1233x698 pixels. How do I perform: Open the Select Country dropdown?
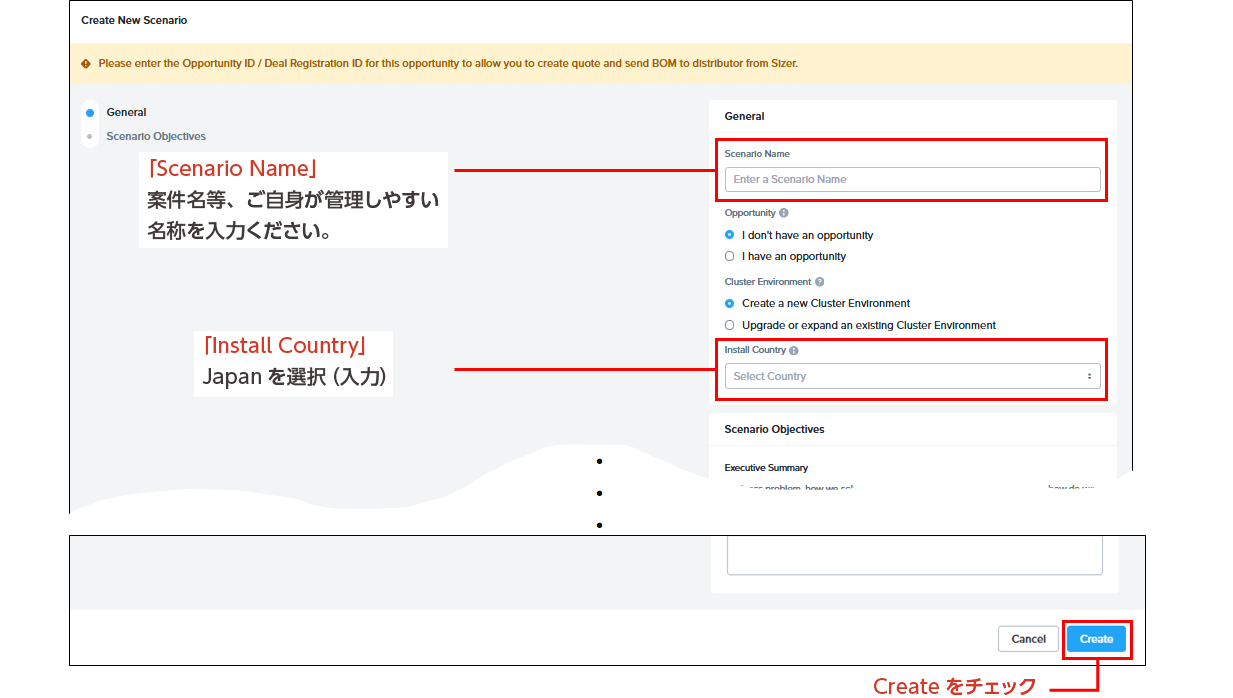click(x=910, y=376)
